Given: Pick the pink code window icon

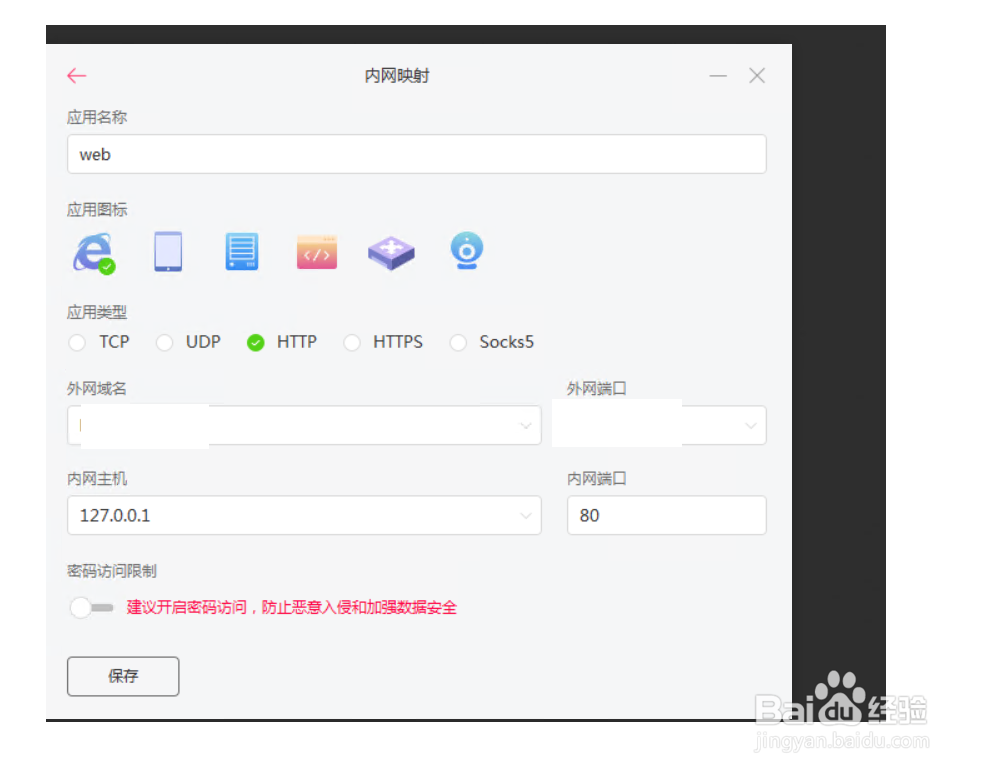Looking at the screenshot, I should click(317, 252).
